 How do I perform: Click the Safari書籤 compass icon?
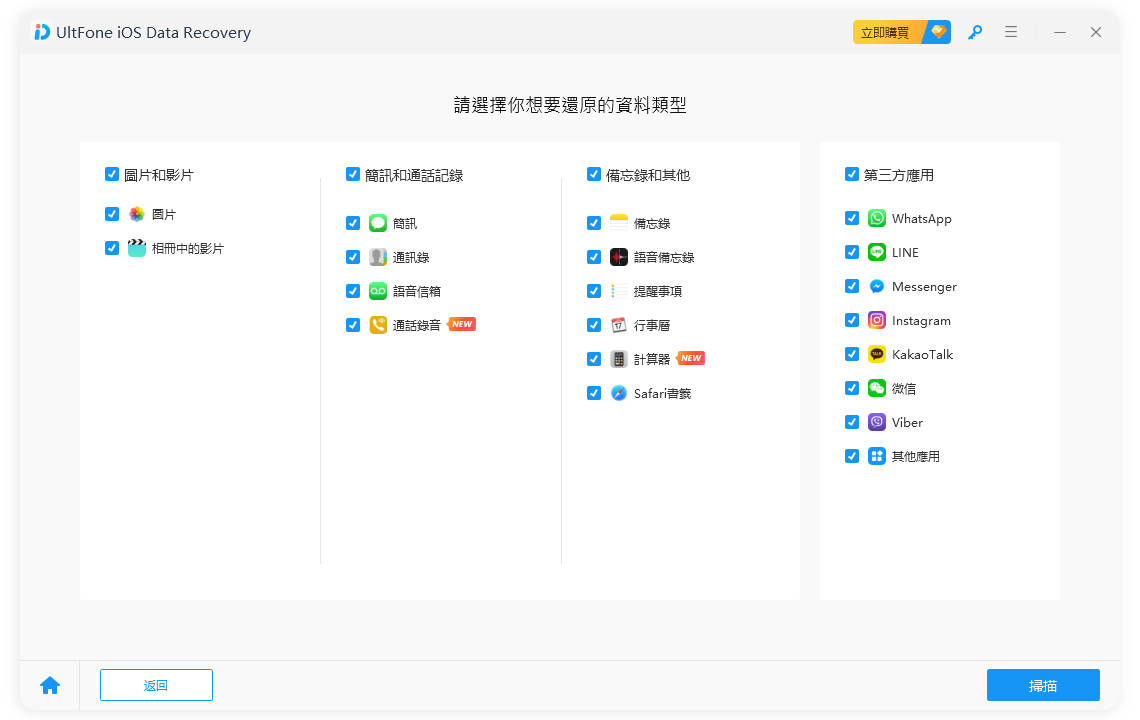tap(619, 393)
